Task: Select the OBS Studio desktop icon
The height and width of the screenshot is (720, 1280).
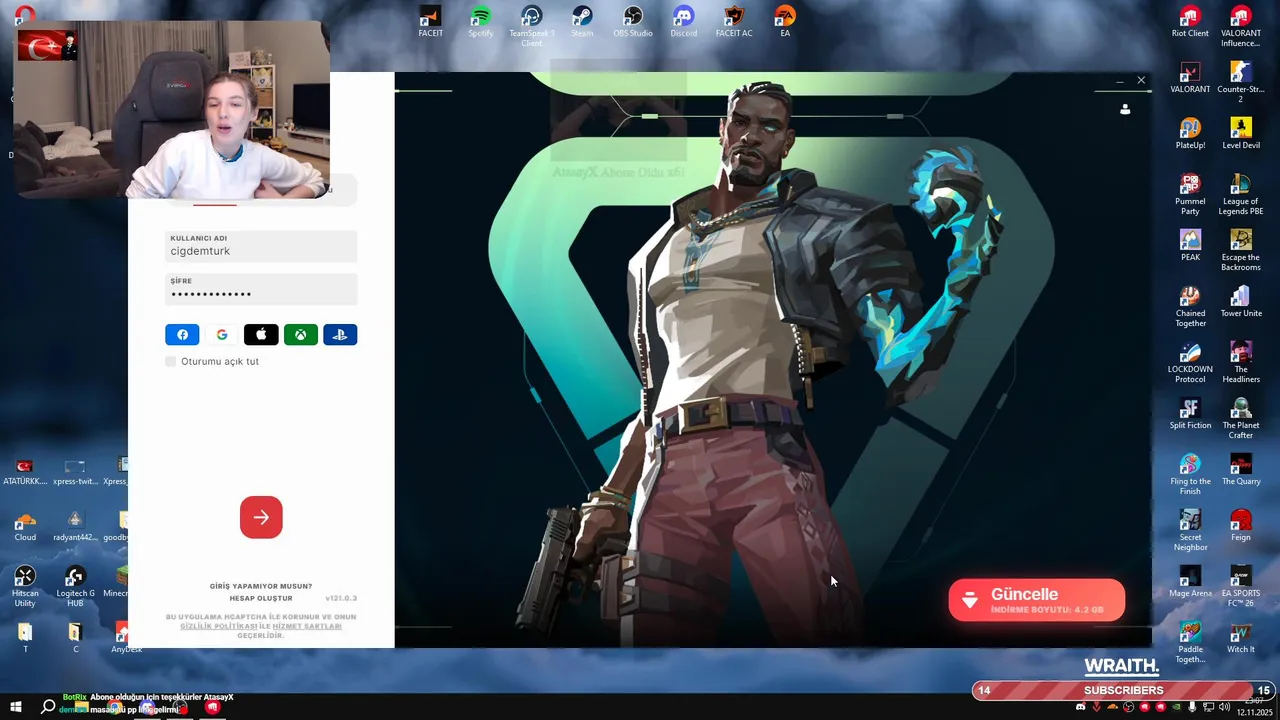Action: click(x=633, y=22)
